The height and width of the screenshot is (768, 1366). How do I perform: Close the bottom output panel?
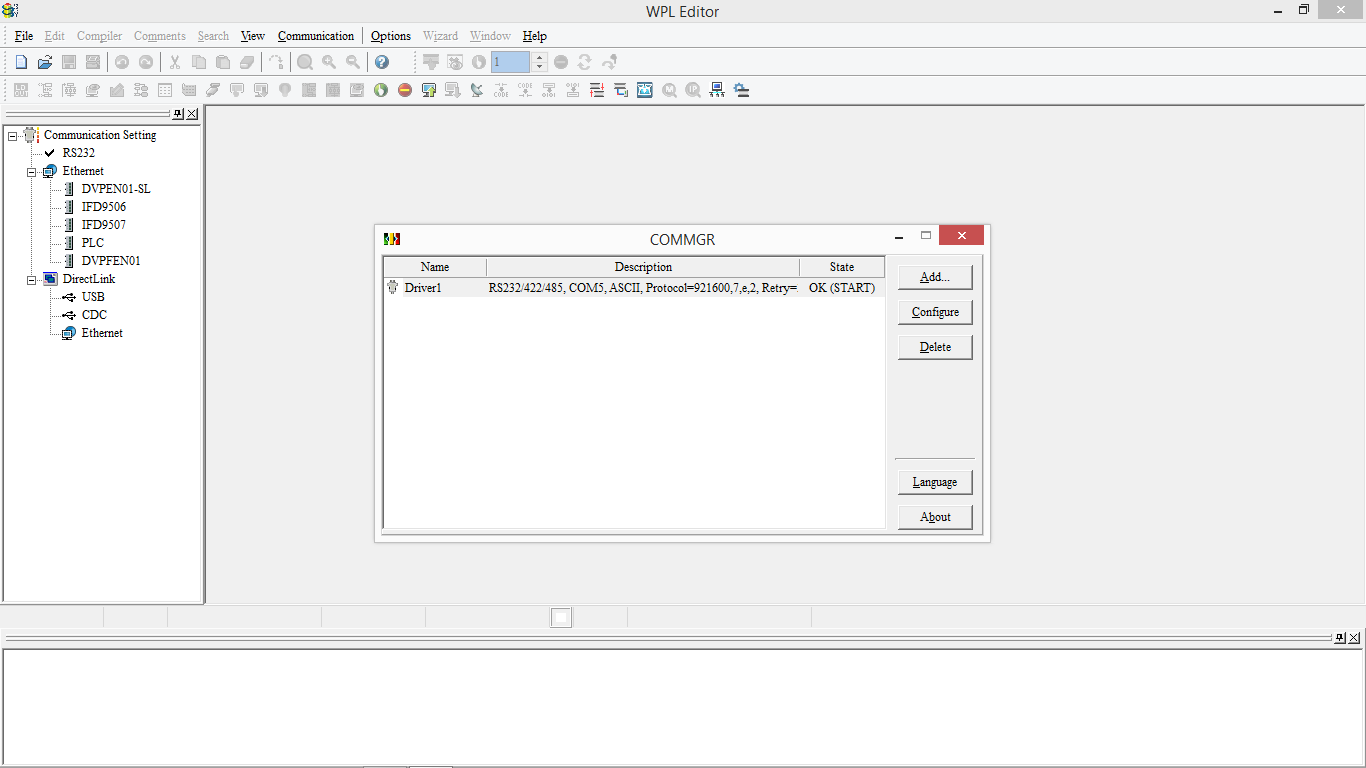[x=1354, y=638]
